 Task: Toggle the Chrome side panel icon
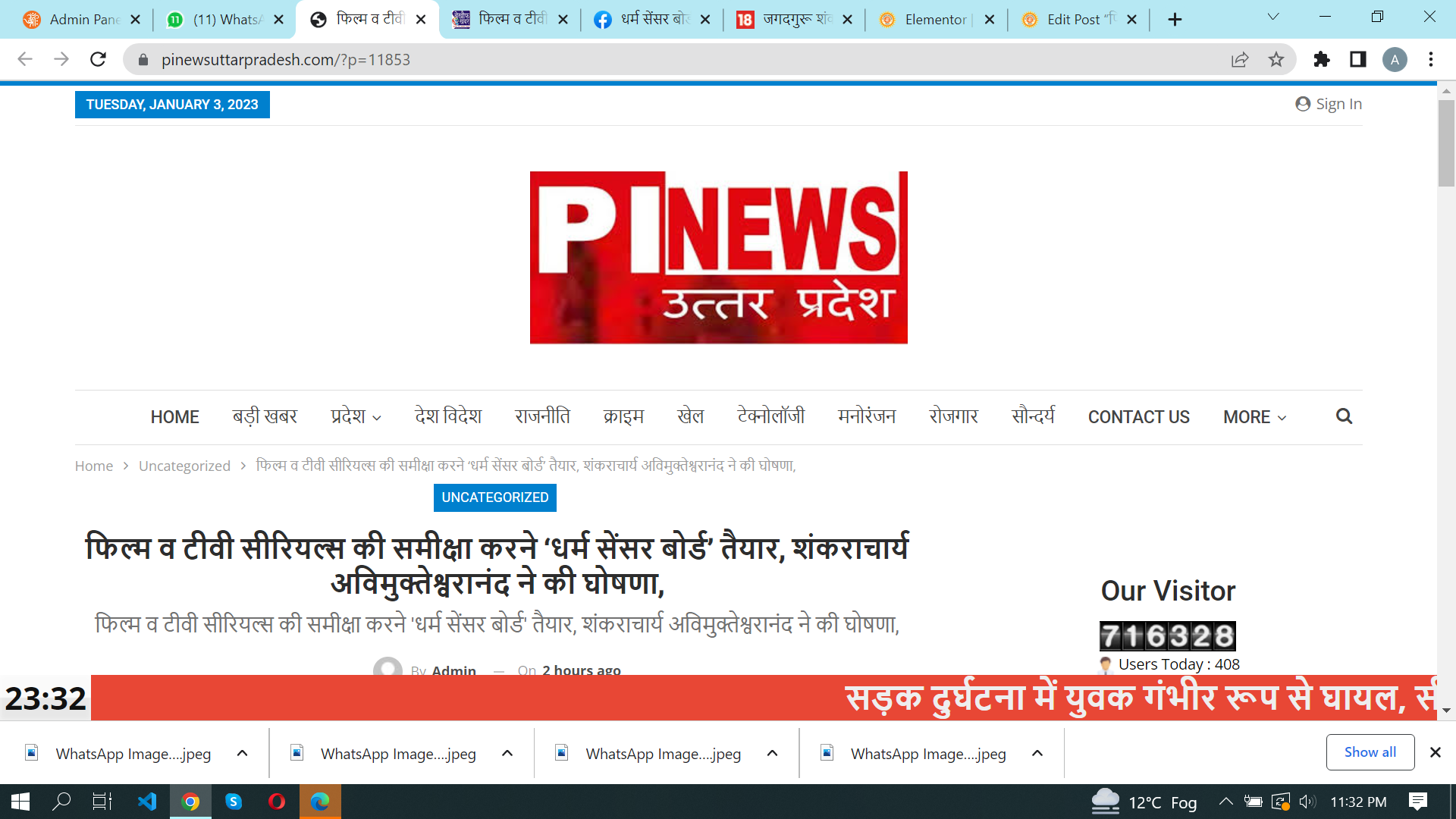click(1358, 59)
